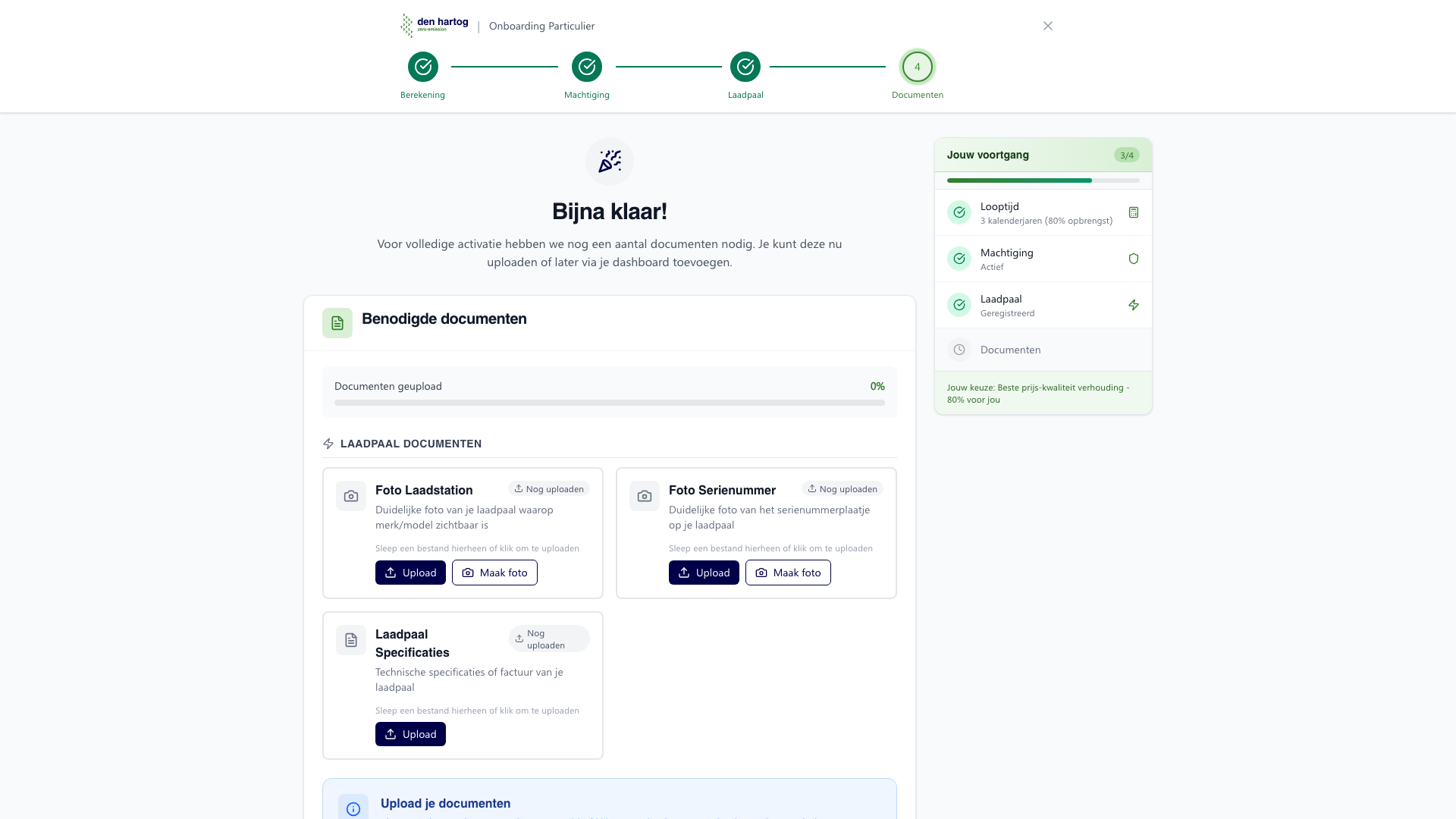Upload a file for Laadpaal Specificaties
Viewport: 1456px width, 819px height.
pos(410,734)
